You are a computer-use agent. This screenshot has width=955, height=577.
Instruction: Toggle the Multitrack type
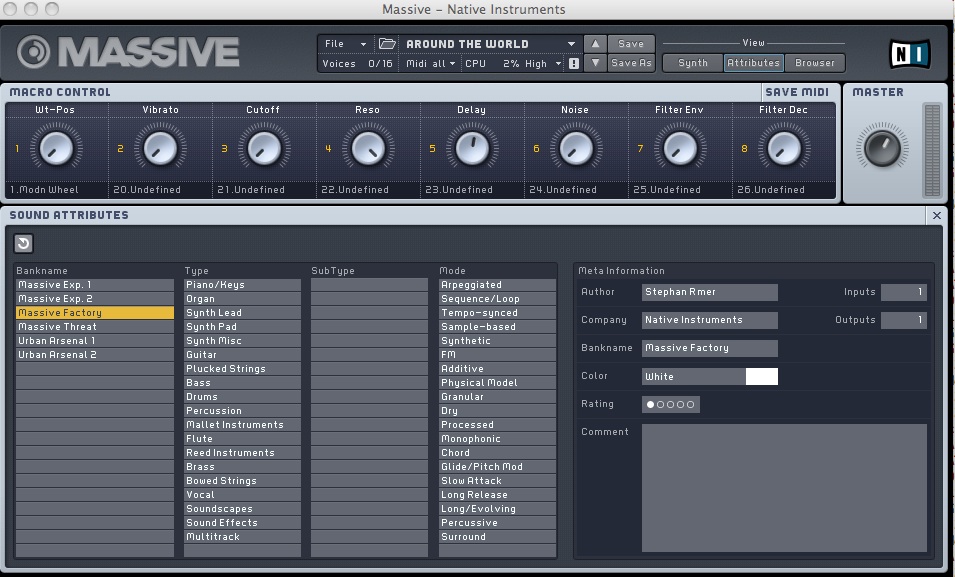pos(242,537)
